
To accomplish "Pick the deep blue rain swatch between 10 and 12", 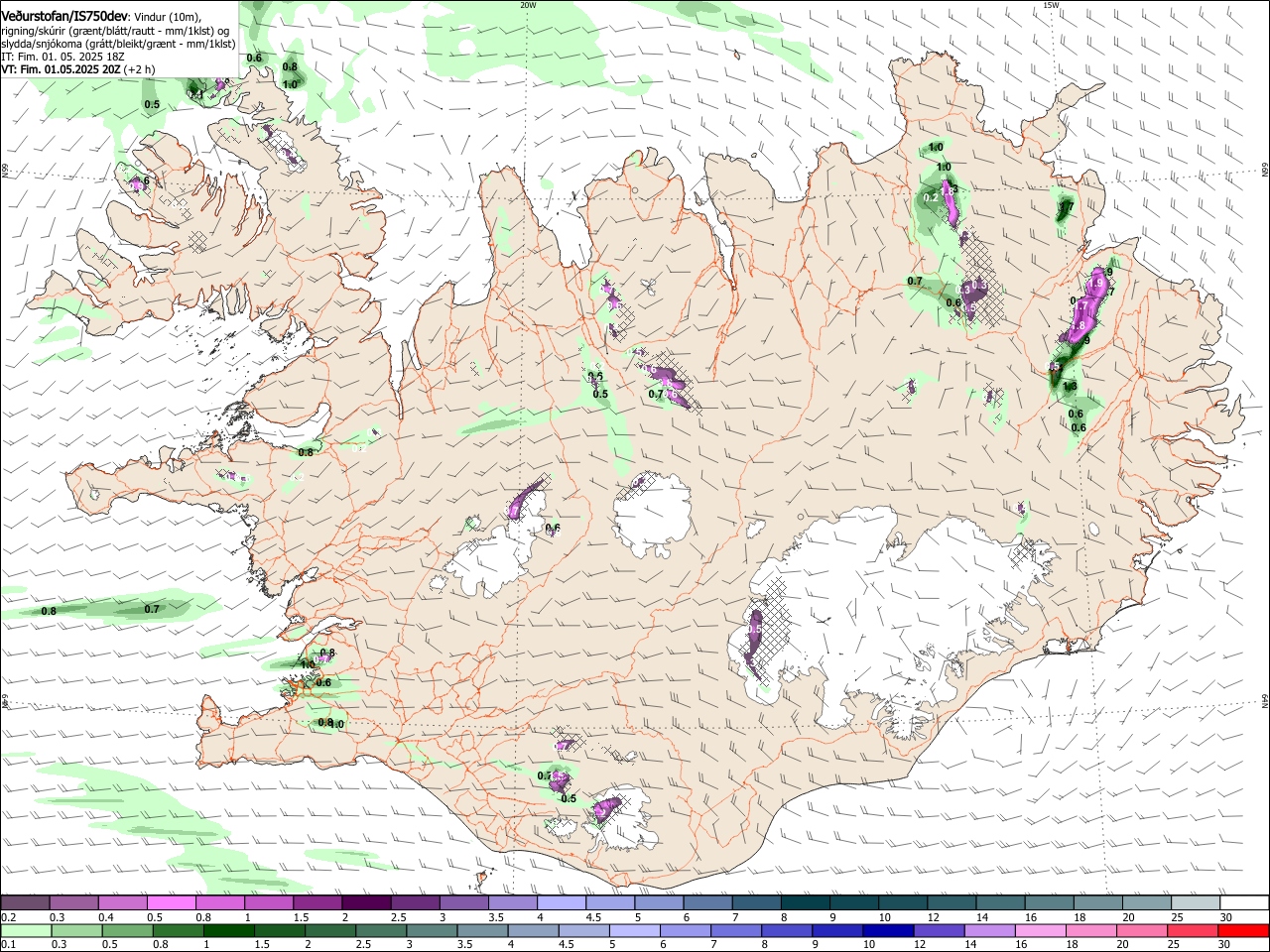I will [x=888, y=931].
